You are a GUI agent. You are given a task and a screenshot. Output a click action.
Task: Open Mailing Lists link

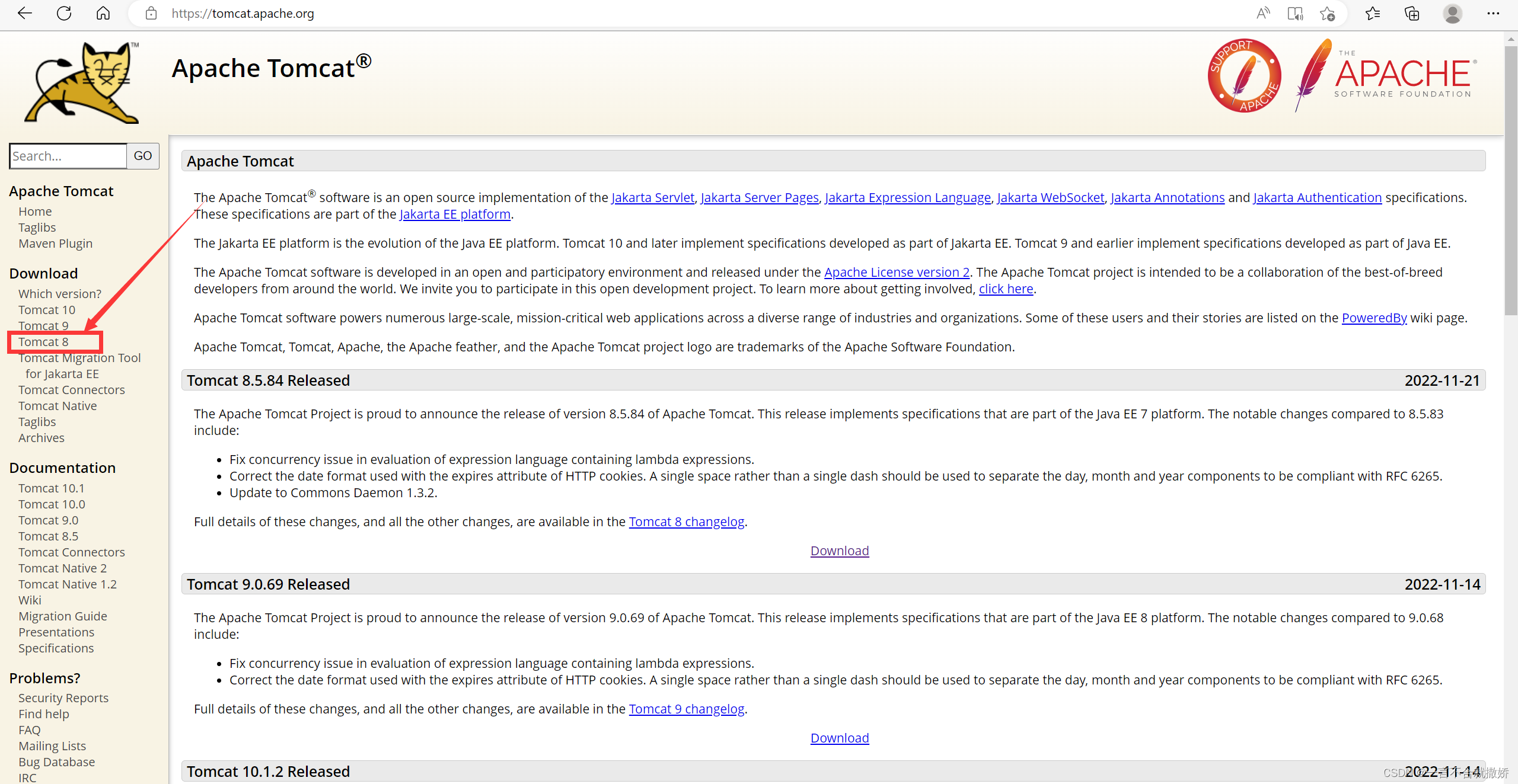pos(52,746)
